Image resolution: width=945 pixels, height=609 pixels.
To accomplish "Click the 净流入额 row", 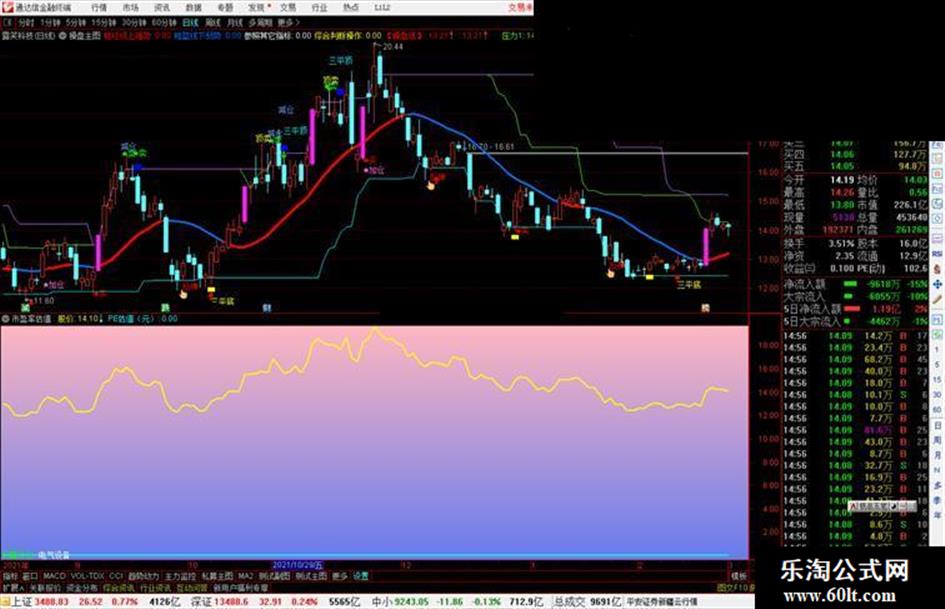I will [x=856, y=283].
